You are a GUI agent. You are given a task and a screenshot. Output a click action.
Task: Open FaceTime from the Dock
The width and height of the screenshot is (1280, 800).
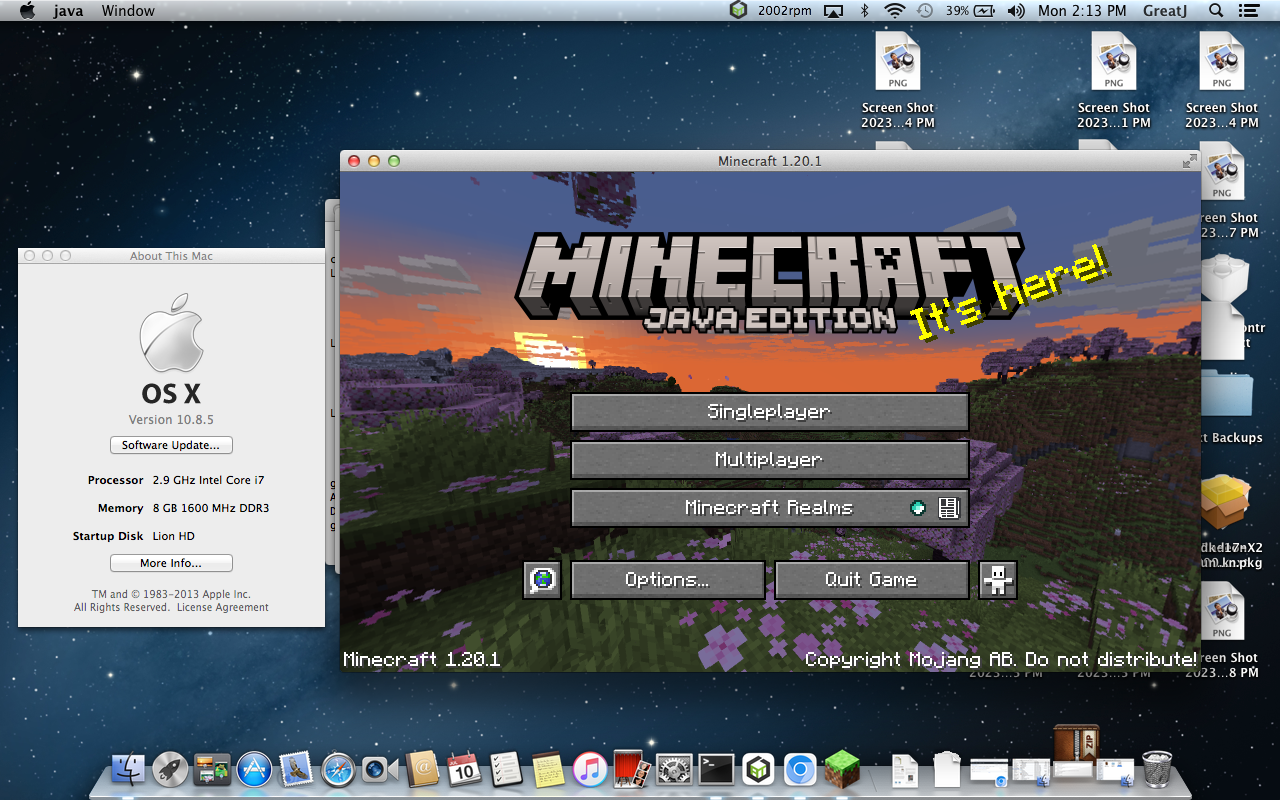381,770
